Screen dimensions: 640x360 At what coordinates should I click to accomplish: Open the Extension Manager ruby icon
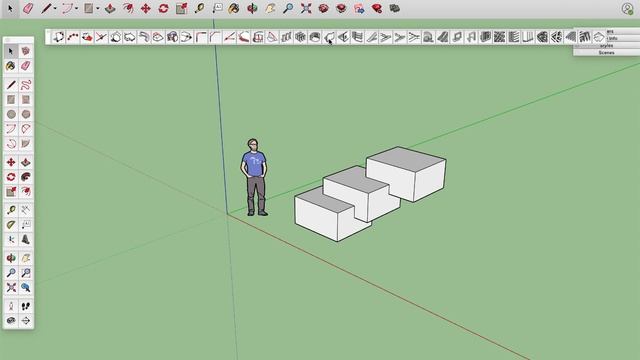377,8
